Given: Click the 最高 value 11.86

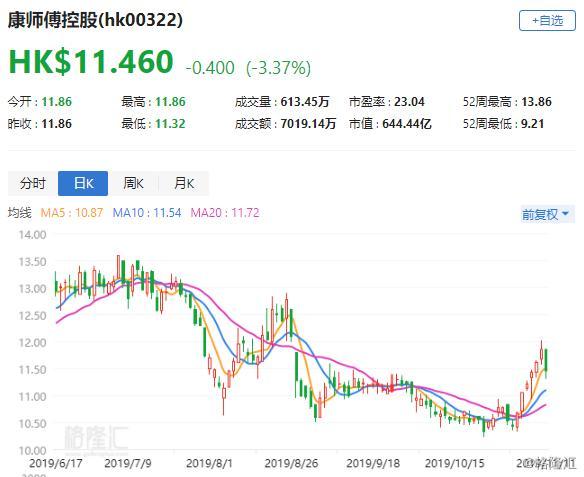Looking at the screenshot, I should (170, 102).
